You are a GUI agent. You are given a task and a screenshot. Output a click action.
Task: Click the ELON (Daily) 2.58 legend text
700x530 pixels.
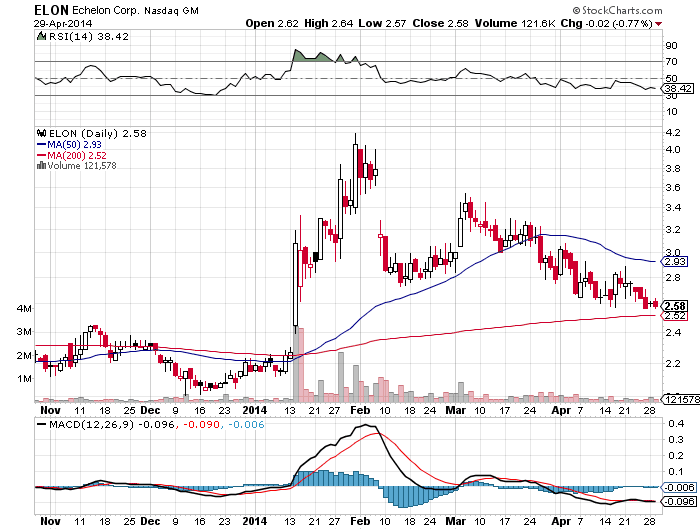(x=98, y=134)
